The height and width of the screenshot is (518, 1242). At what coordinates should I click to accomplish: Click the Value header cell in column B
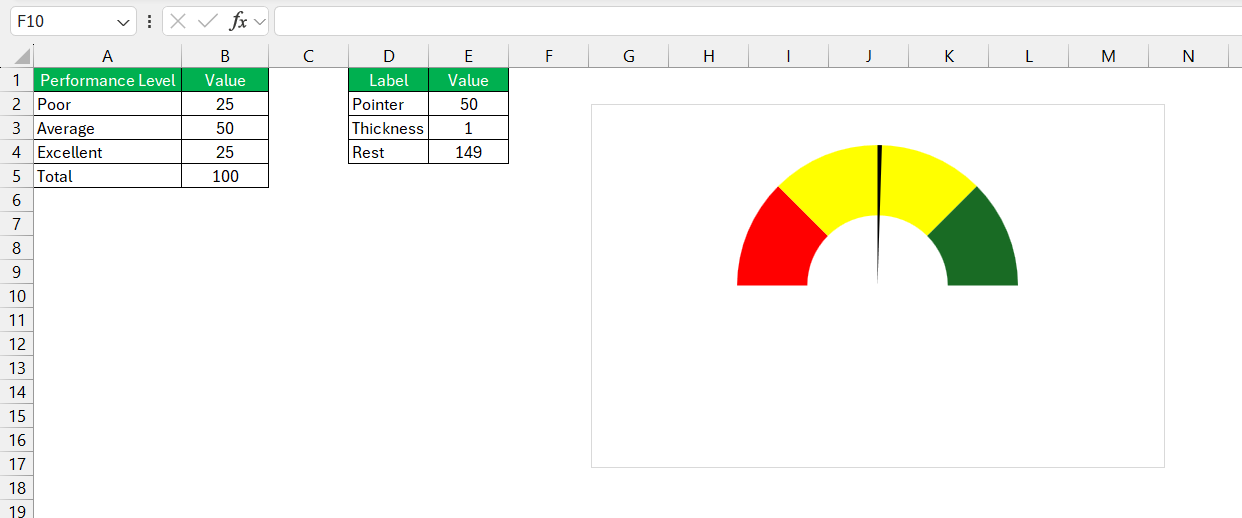(225, 80)
